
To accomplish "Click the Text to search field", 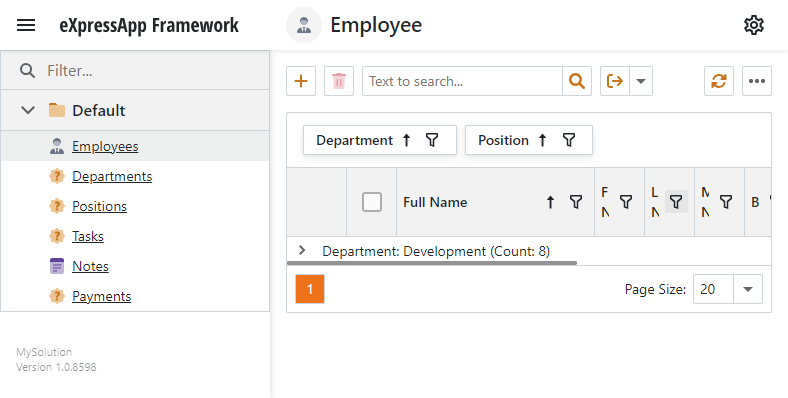I will (x=462, y=81).
